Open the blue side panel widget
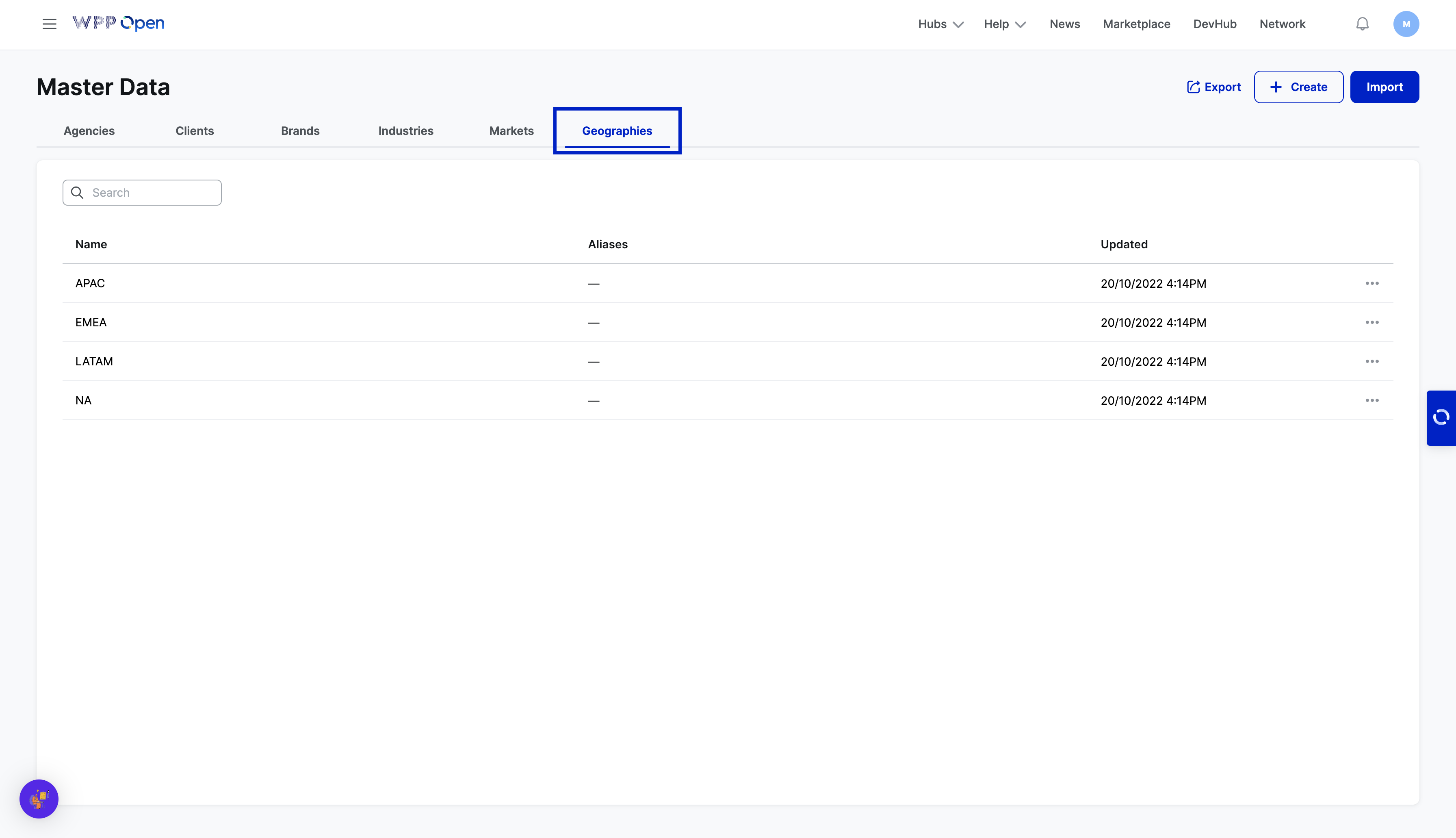This screenshot has height=838, width=1456. click(1441, 417)
